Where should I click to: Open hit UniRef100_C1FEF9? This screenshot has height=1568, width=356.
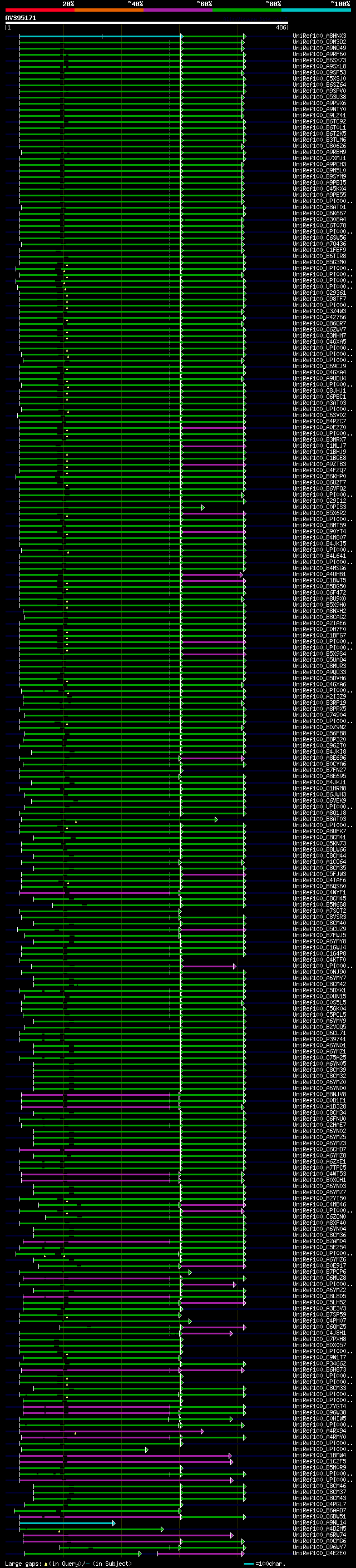click(319, 250)
